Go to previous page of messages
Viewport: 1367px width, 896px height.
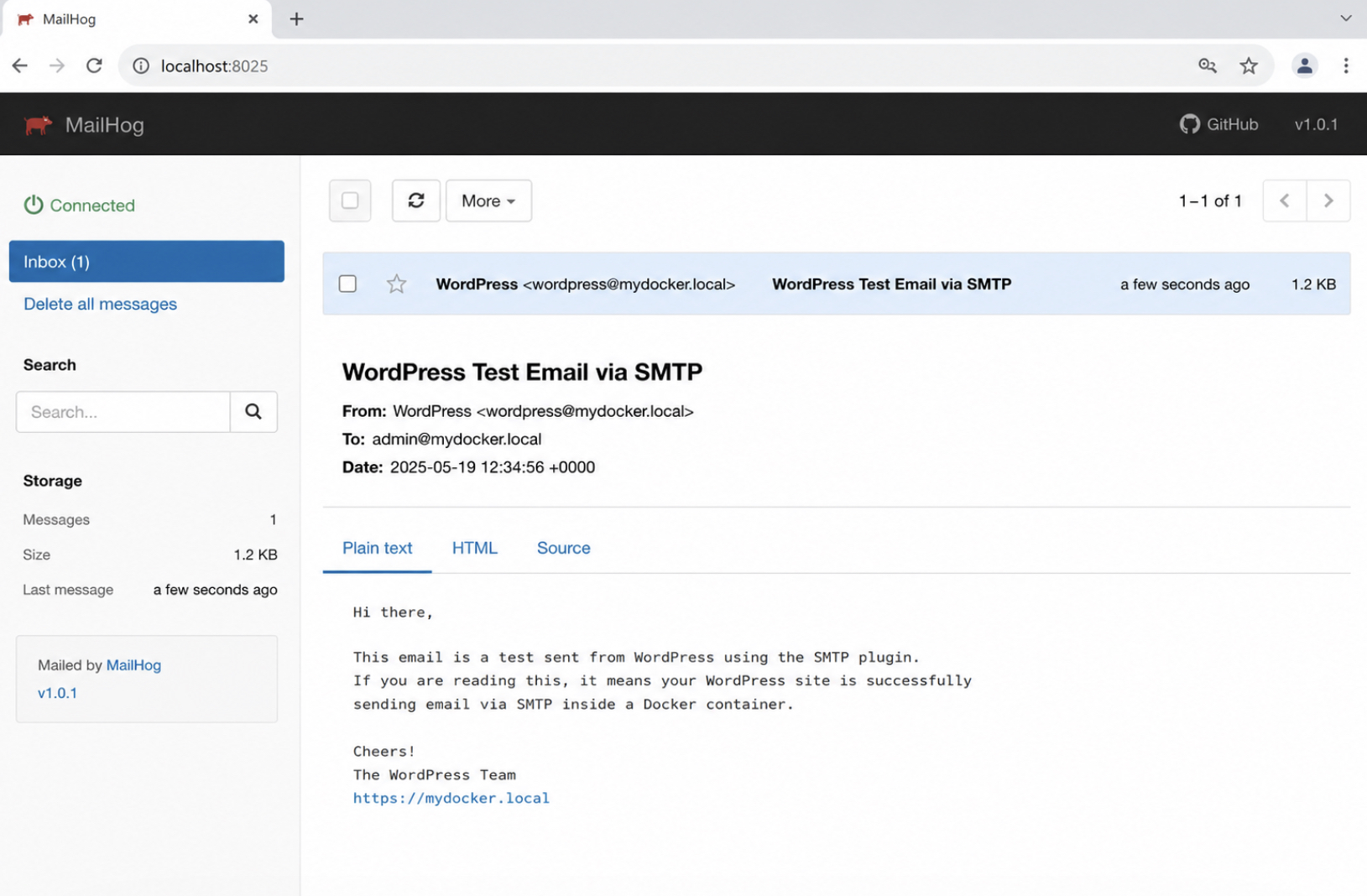(x=1285, y=201)
